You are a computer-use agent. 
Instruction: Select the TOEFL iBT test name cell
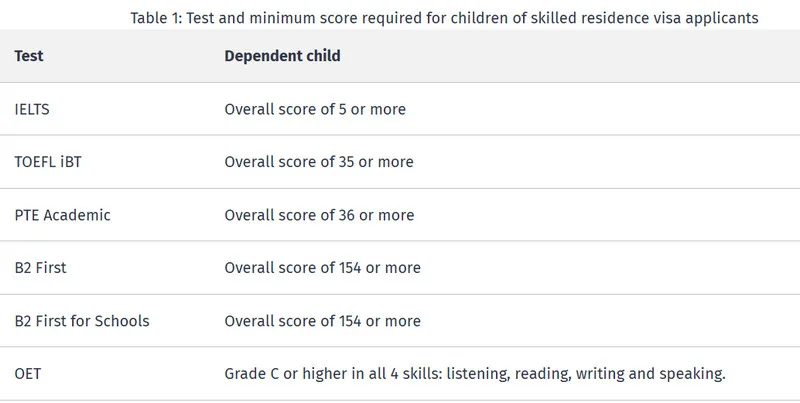[x=48, y=162]
